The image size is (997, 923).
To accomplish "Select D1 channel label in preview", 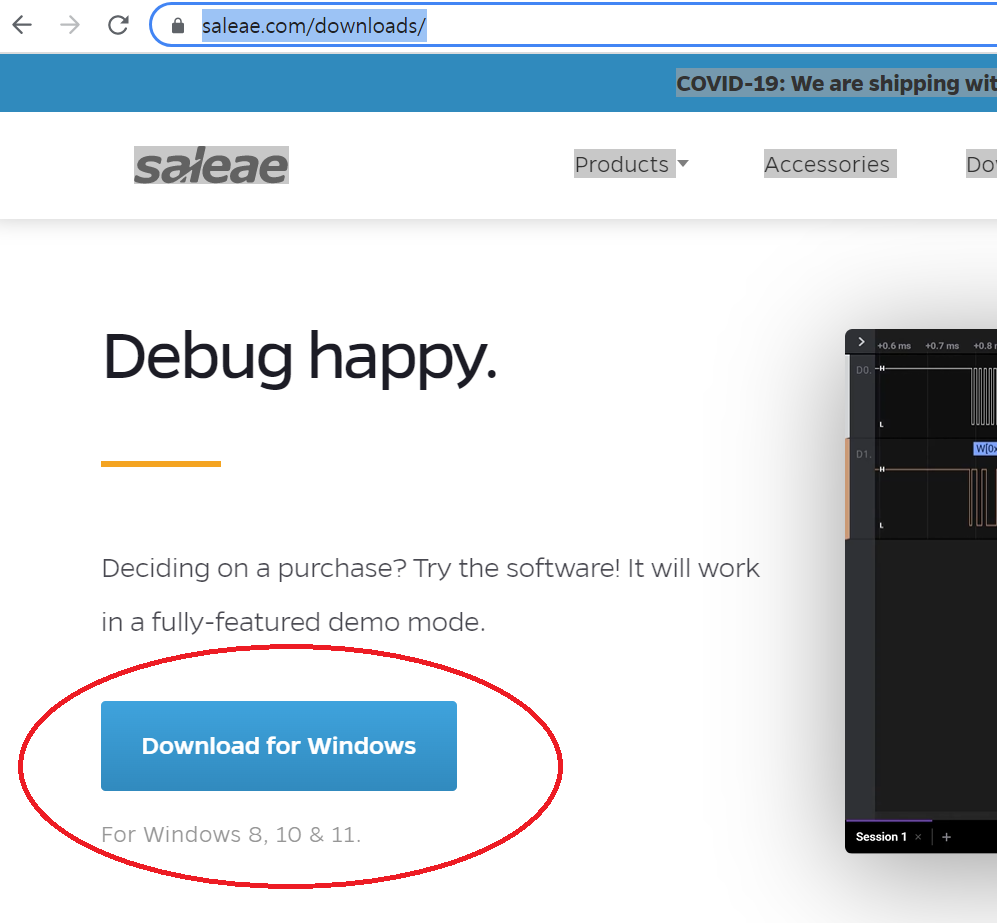I will [x=863, y=454].
